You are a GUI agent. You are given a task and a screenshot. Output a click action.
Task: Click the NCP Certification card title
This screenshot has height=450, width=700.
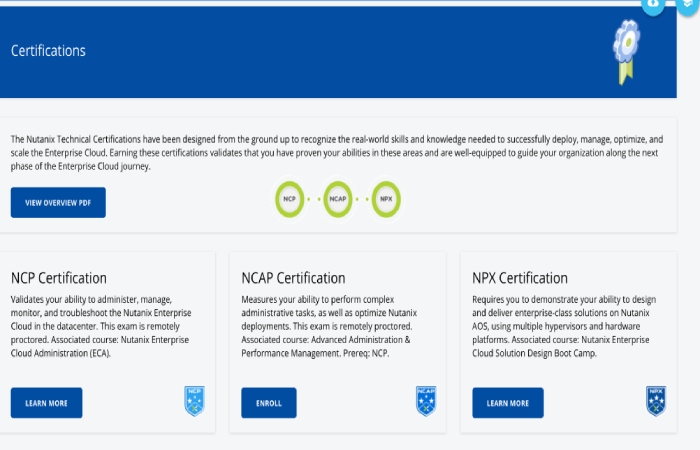59,278
